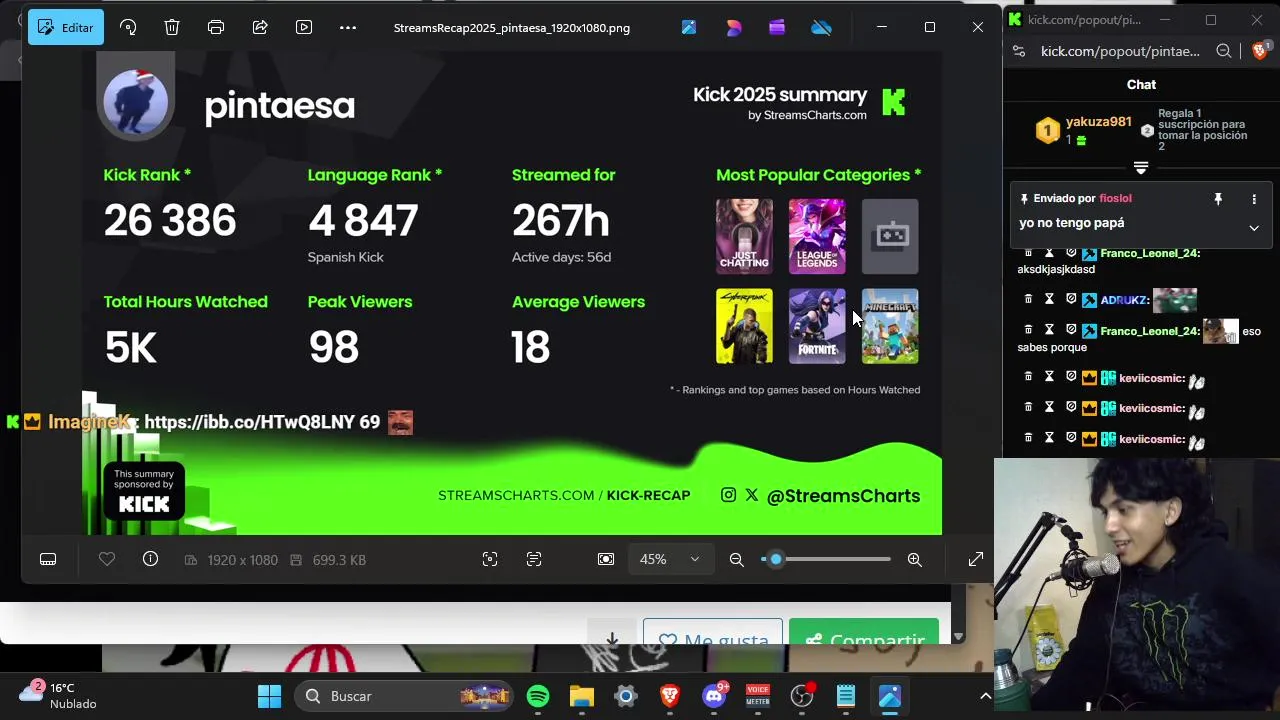Viewport: 1280px width, 720px height.
Task: Open Brave browser from the taskbar
Action: (670, 696)
